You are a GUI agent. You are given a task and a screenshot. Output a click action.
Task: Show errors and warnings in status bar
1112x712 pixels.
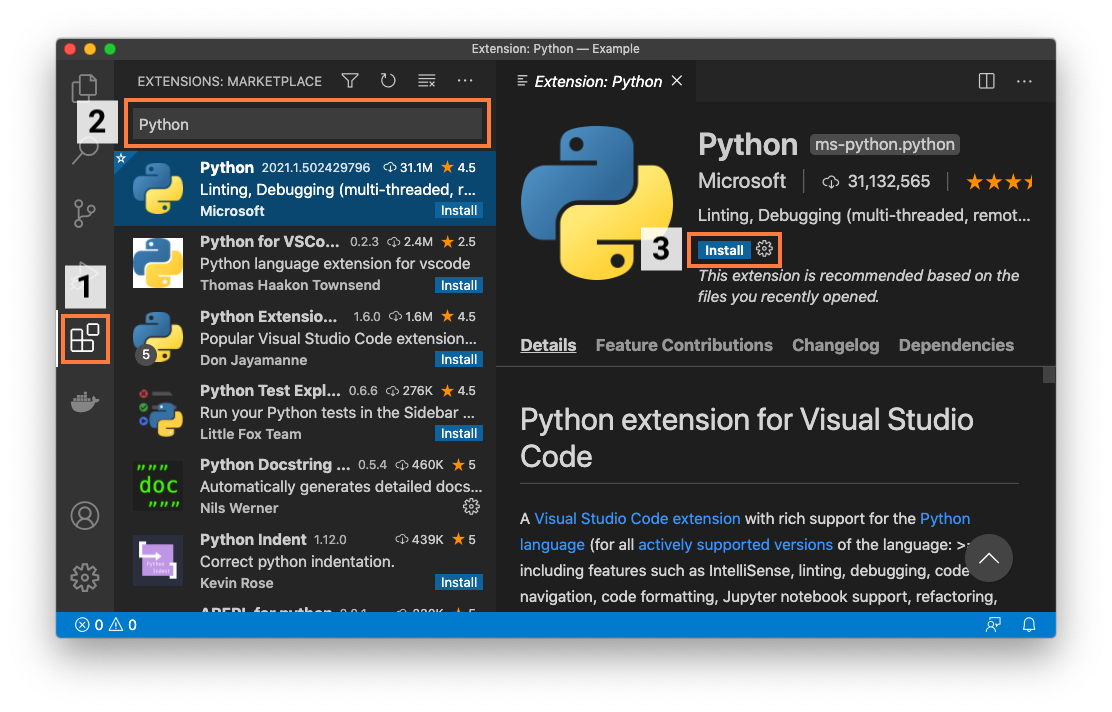tap(106, 625)
